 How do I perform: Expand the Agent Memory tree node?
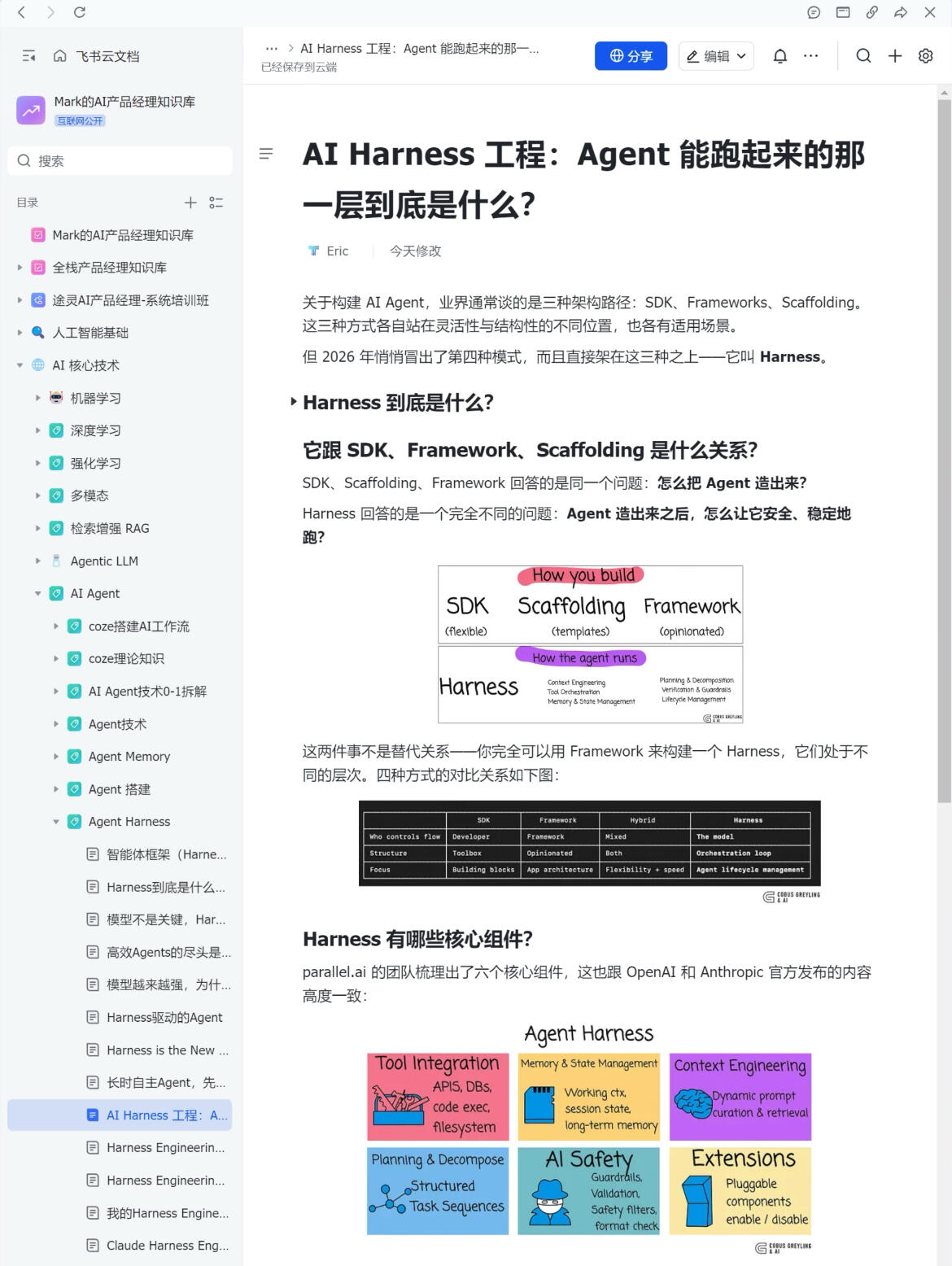(x=56, y=756)
